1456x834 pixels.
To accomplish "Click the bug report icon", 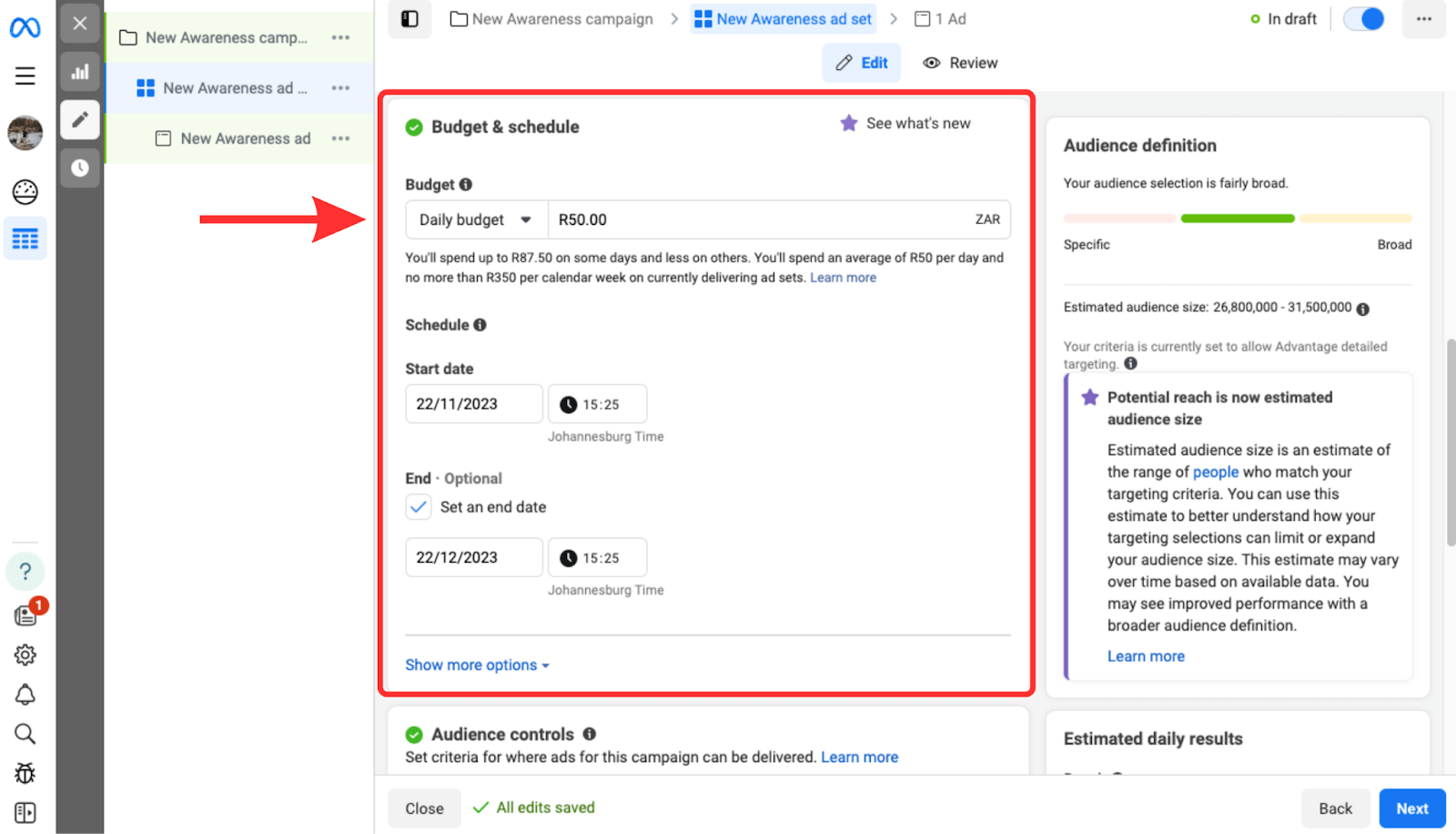I will tap(25, 773).
